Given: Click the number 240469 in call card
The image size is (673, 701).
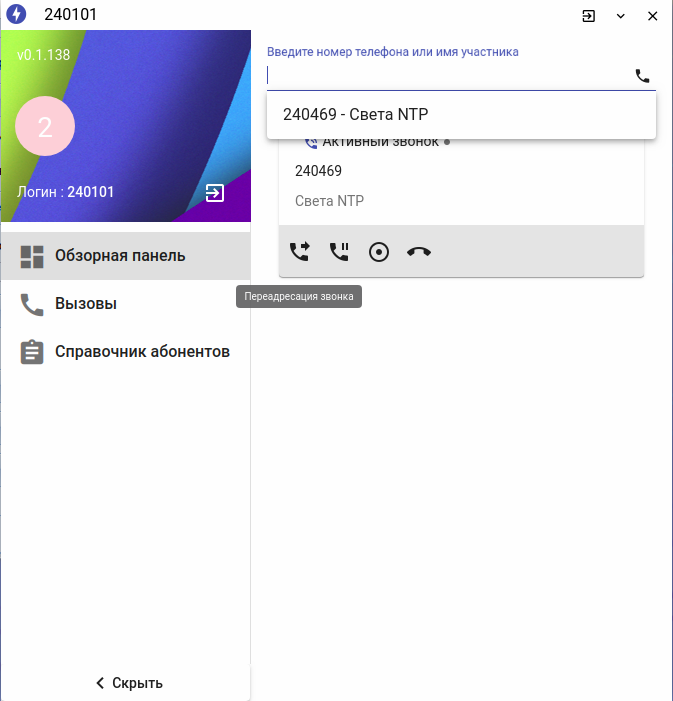Looking at the screenshot, I should click(x=318, y=171).
